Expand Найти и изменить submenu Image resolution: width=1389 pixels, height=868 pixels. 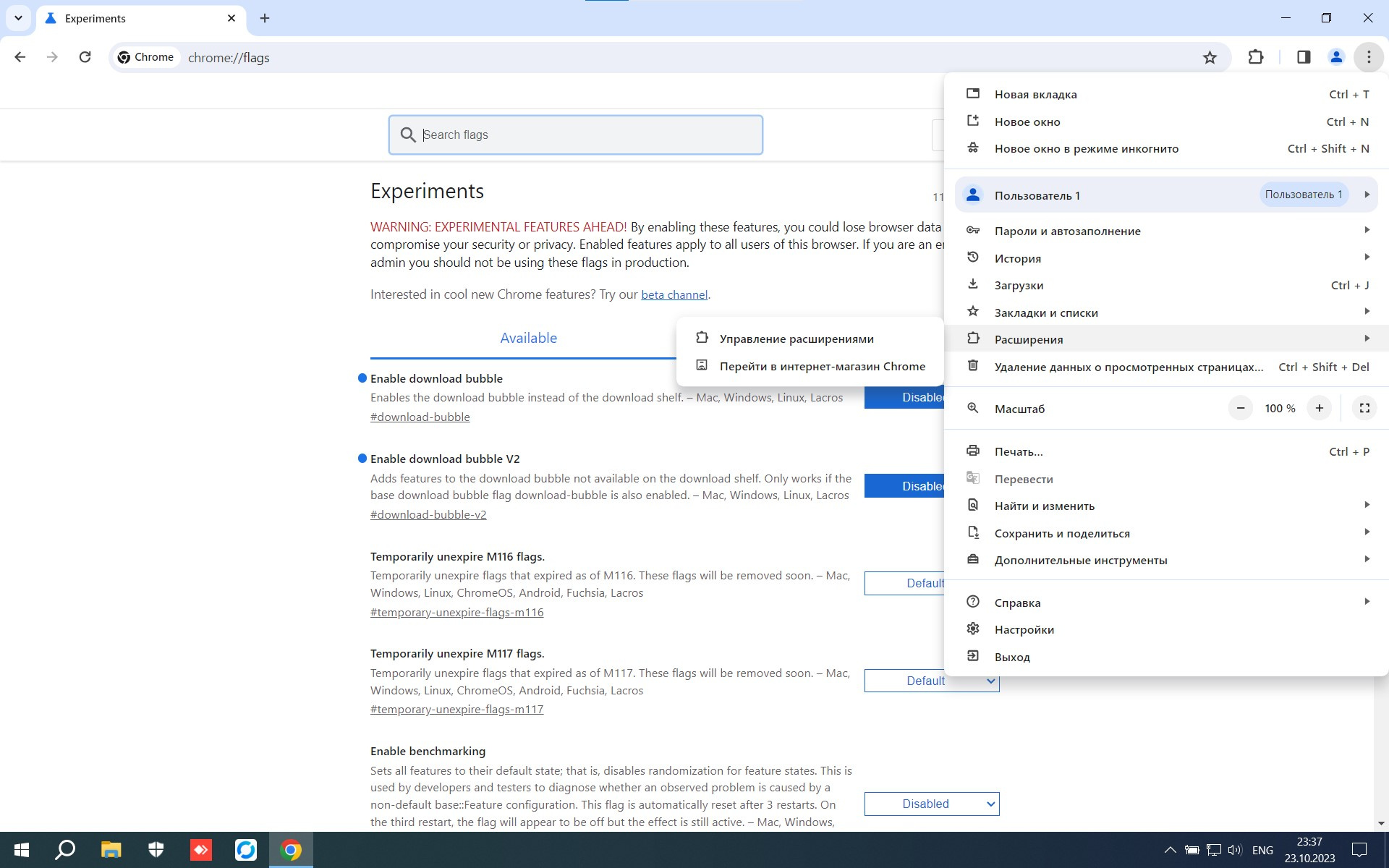[1166, 506]
